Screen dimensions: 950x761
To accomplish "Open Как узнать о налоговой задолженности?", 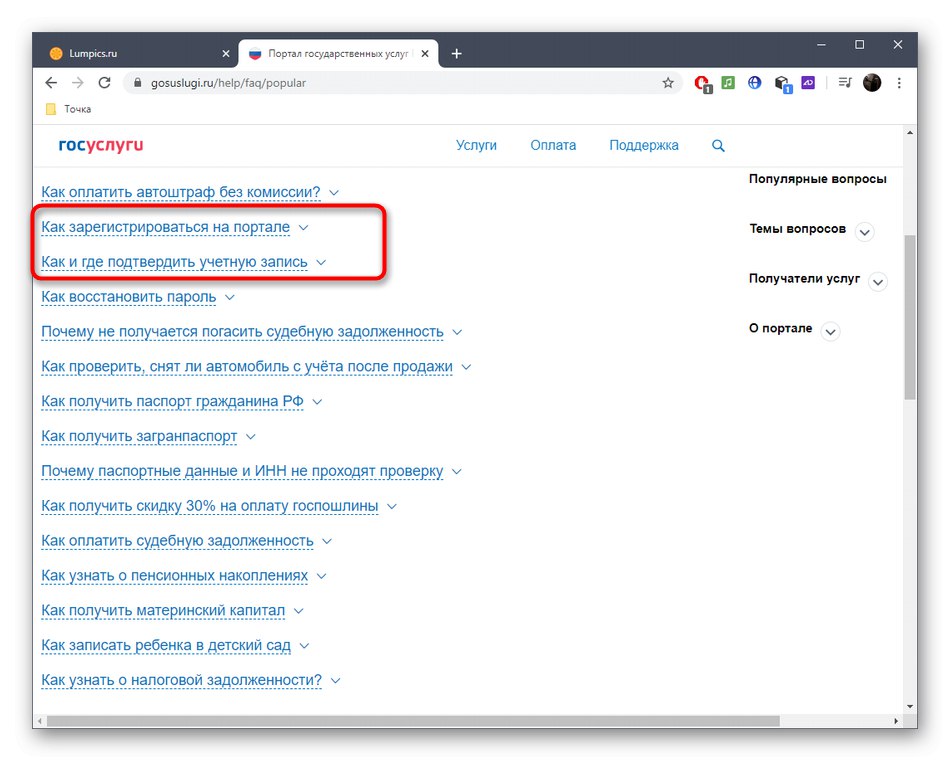I will pos(182,680).
